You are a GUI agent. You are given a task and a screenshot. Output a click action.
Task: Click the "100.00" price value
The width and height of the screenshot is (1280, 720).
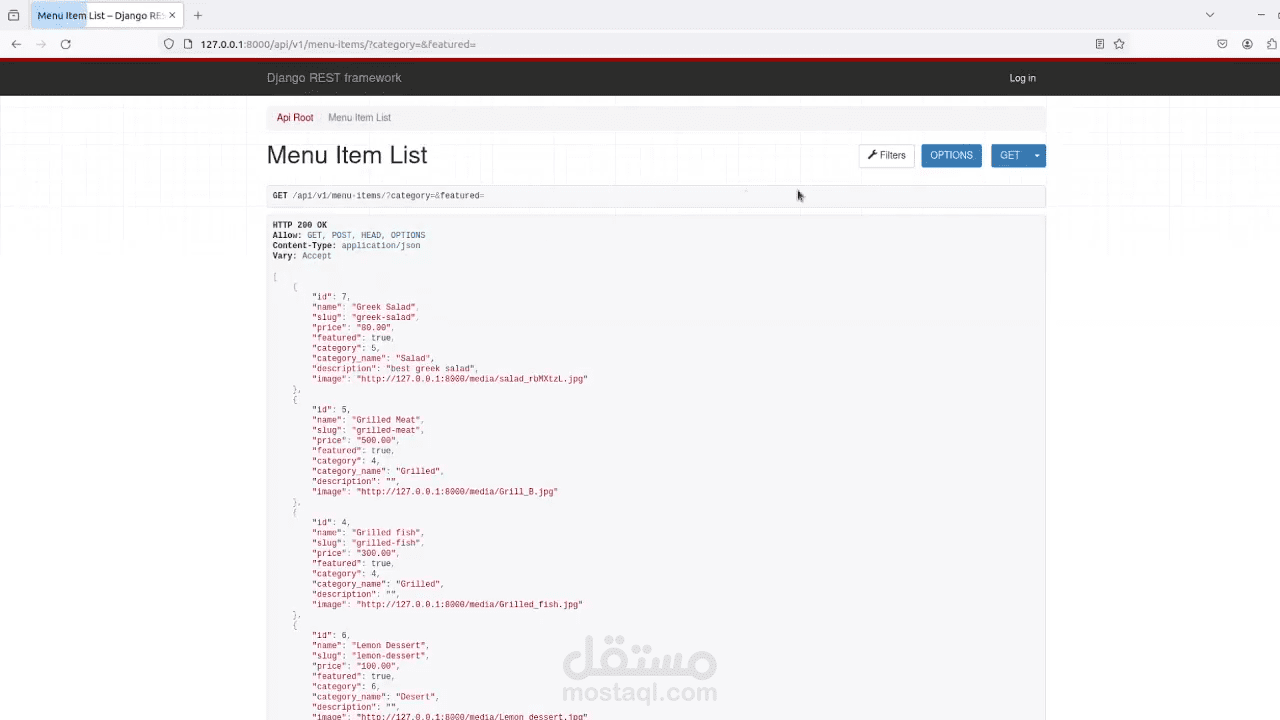[377, 666]
